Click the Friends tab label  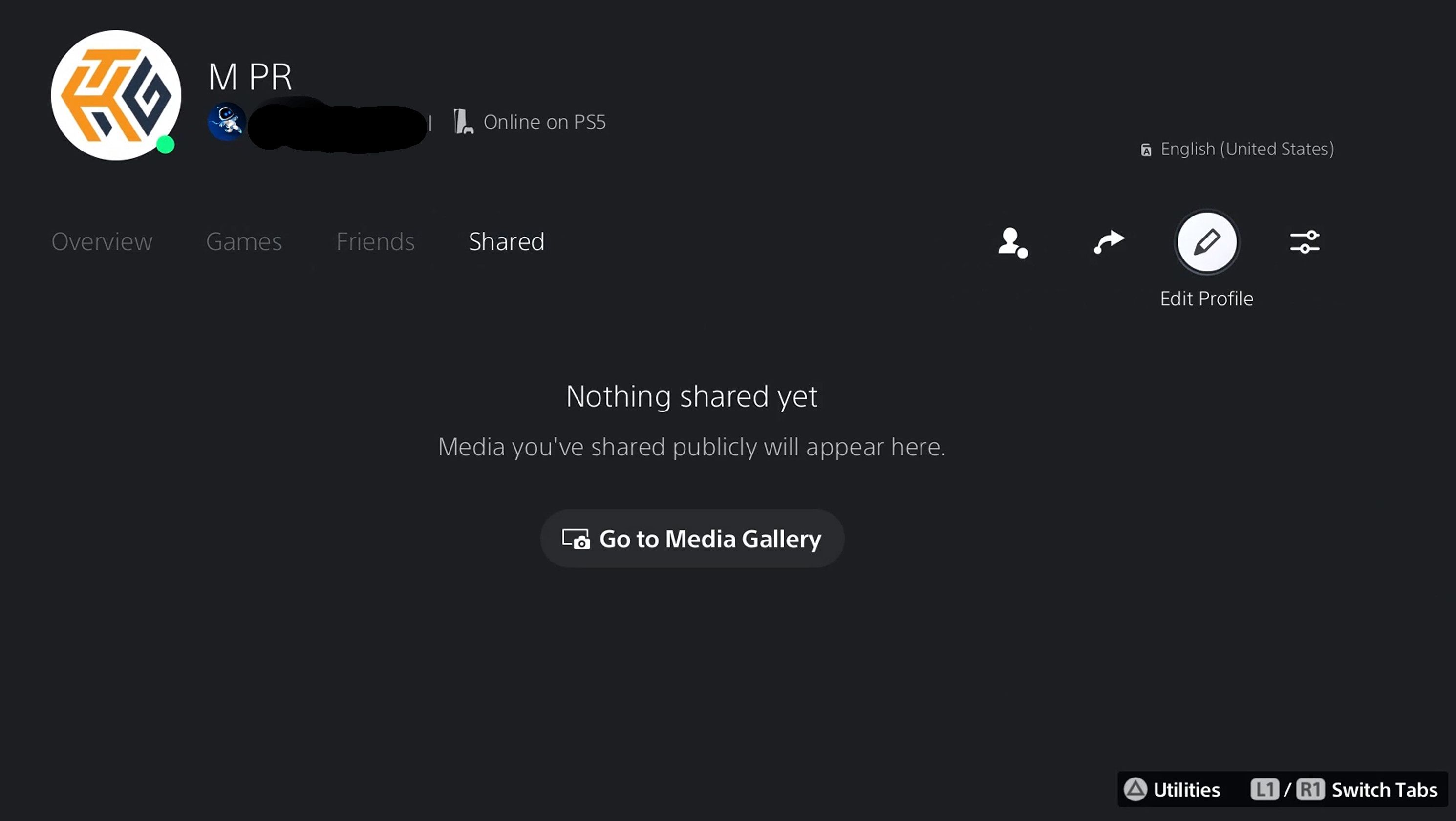point(375,241)
